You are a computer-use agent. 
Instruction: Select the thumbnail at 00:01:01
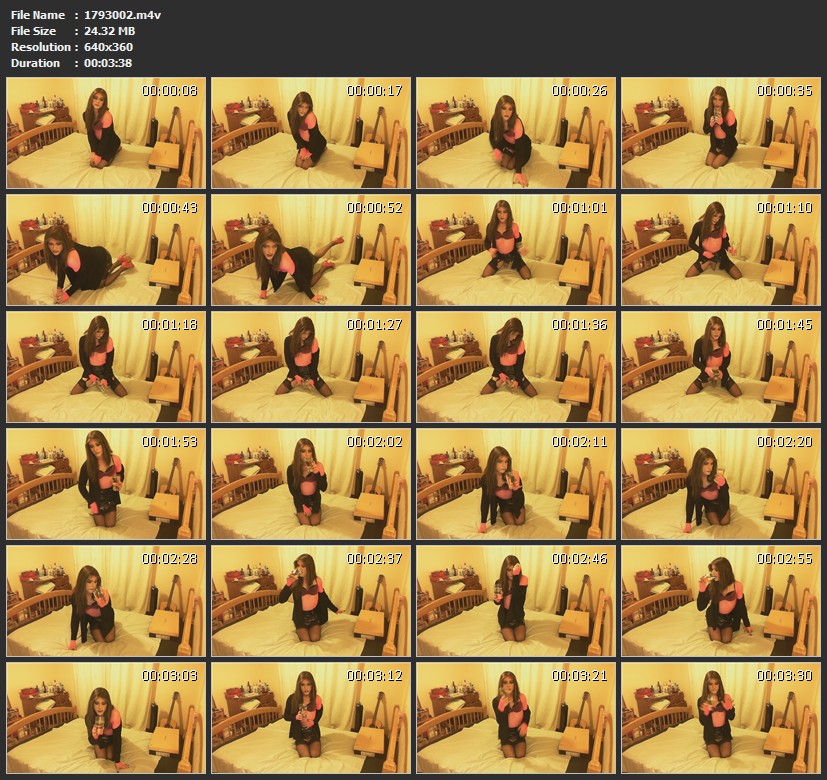click(515, 250)
